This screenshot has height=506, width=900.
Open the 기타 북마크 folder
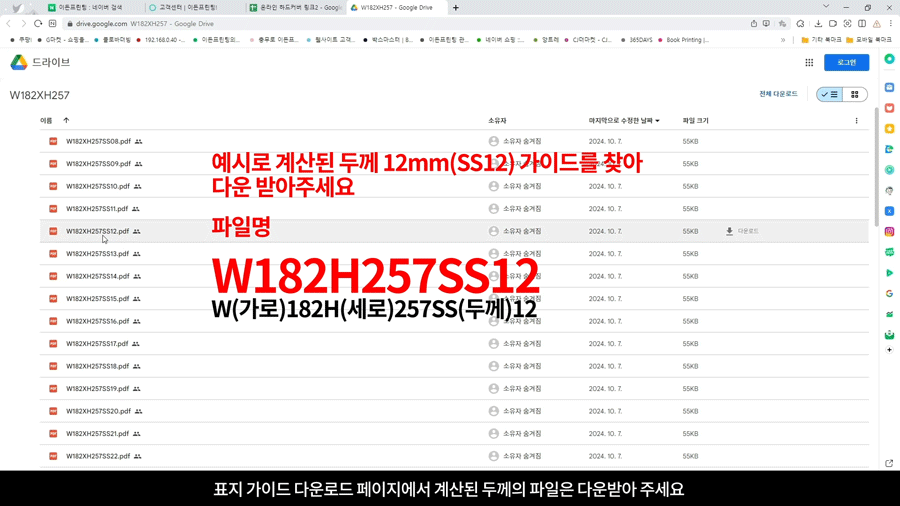point(821,40)
